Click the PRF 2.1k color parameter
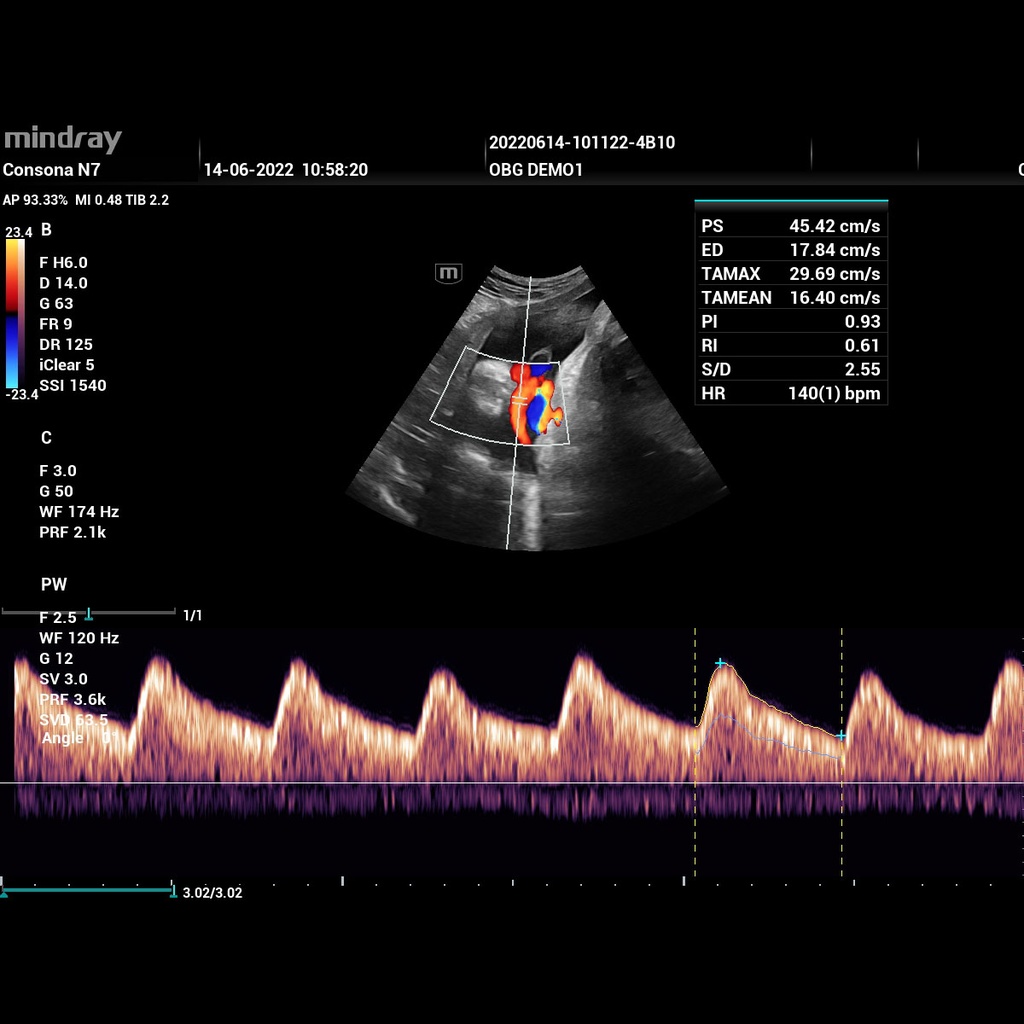The height and width of the screenshot is (1024, 1024). pyautogui.click(x=72, y=532)
